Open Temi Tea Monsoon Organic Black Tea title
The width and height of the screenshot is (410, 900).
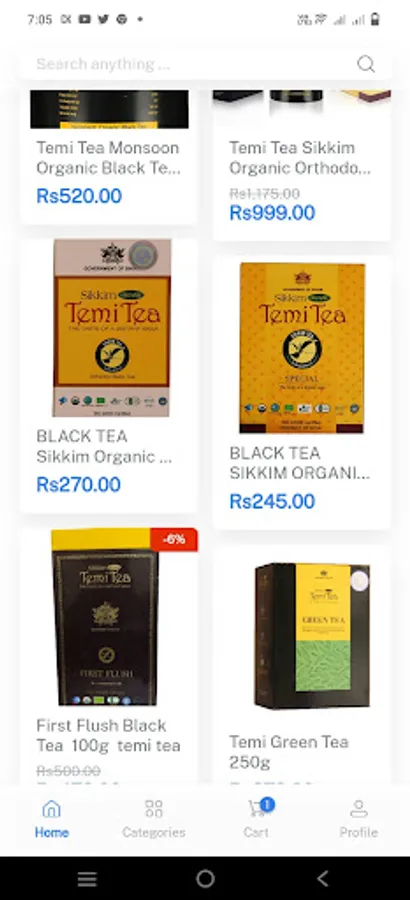(x=108, y=158)
